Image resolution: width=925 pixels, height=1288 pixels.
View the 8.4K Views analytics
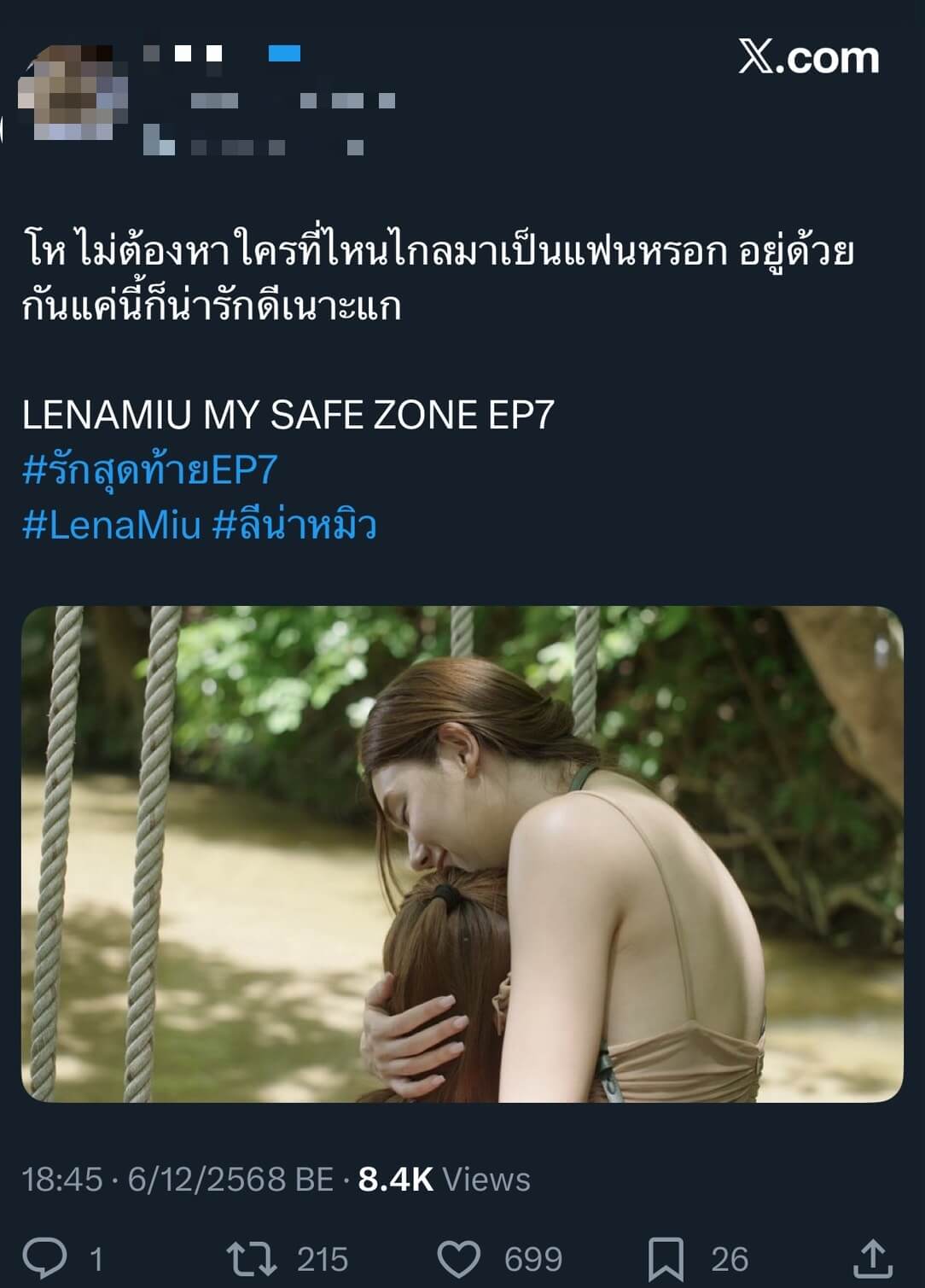(444, 1179)
